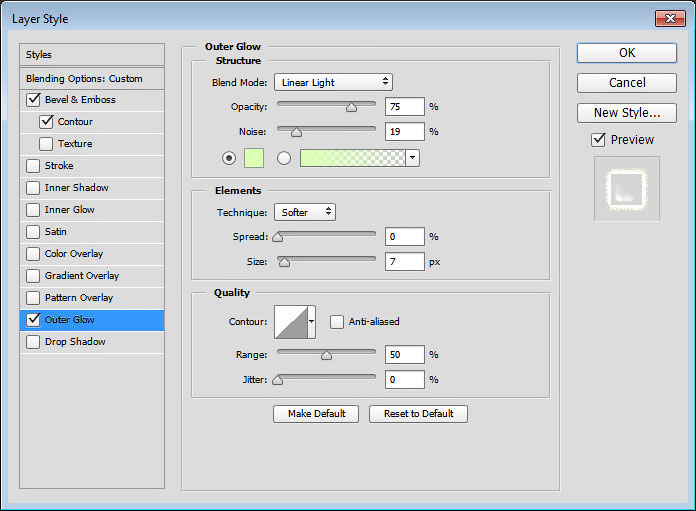Enable the Anti-aliased checkbox
The width and height of the screenshot is (696, 511).
click(x=337, y=321)
